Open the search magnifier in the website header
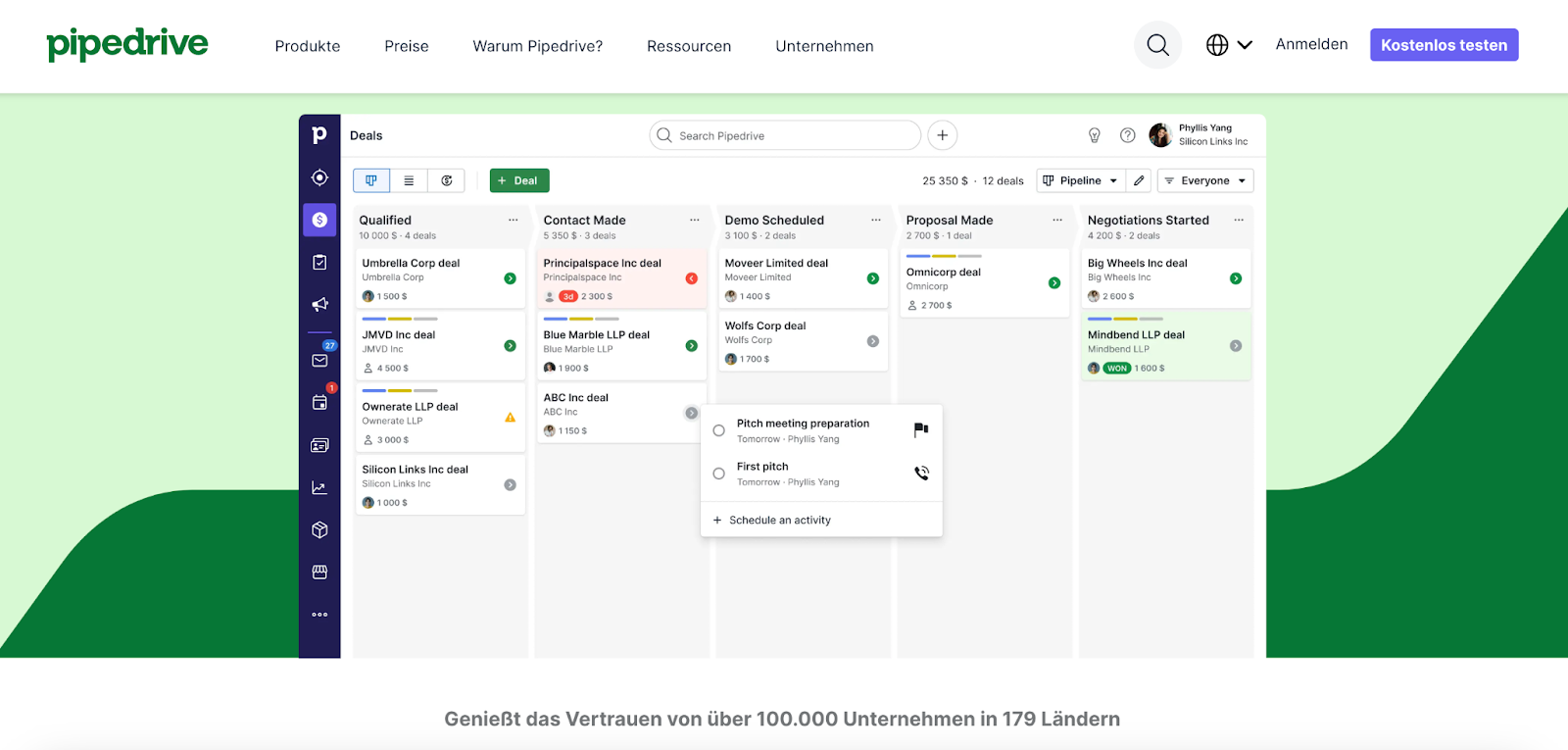The image size is (1568, 750). pyautogui.click(x=1157, y=45)
